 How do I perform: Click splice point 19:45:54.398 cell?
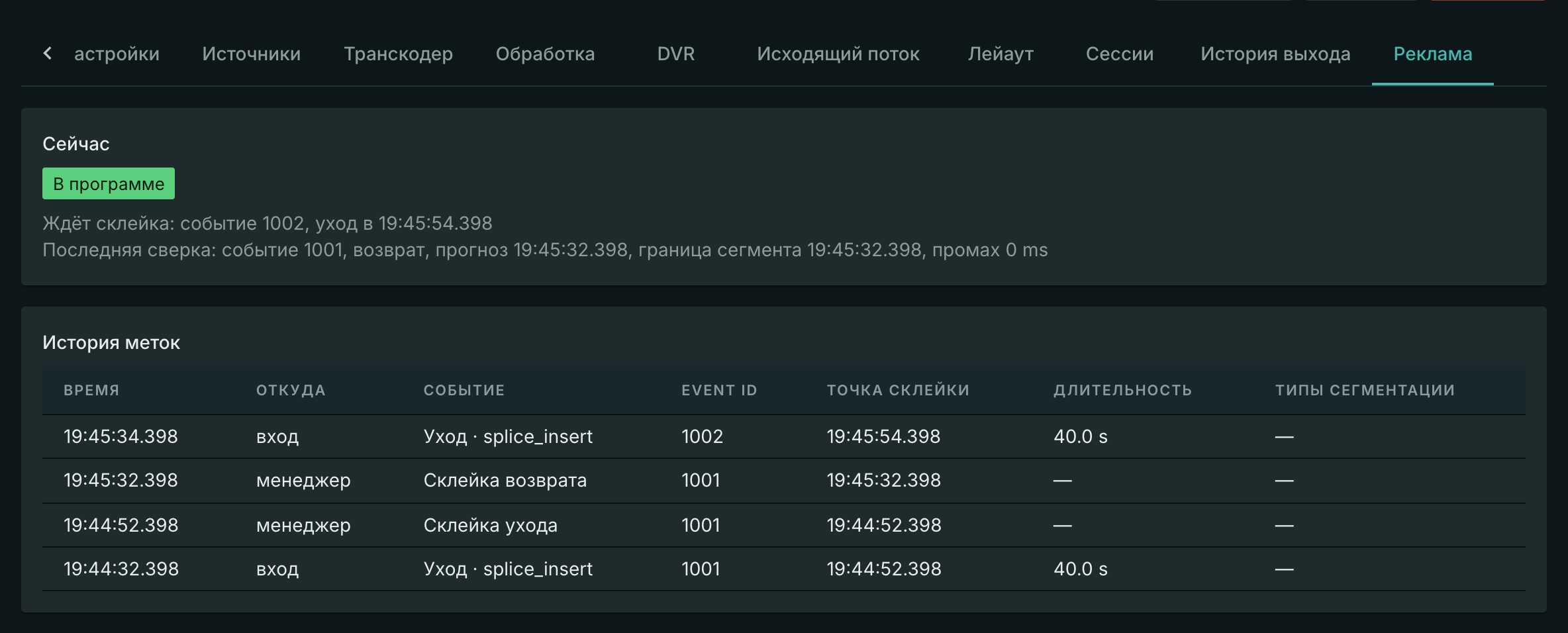(x=883, y=436)
